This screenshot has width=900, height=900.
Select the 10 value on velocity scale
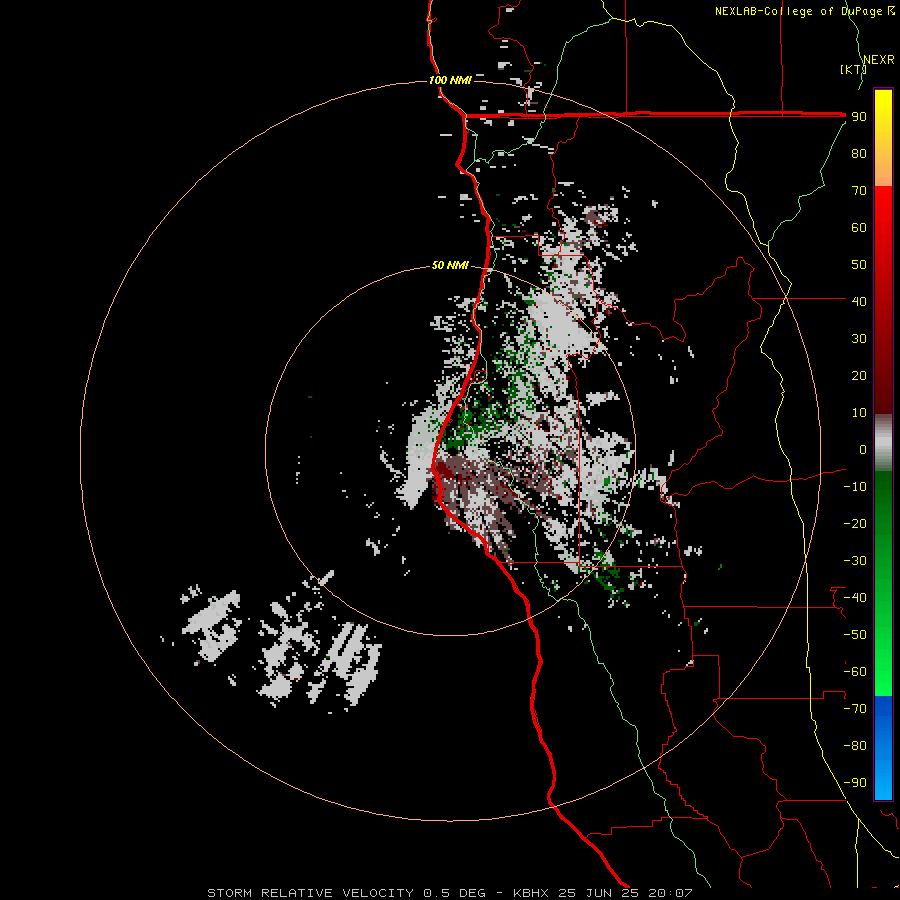point(859,413)
